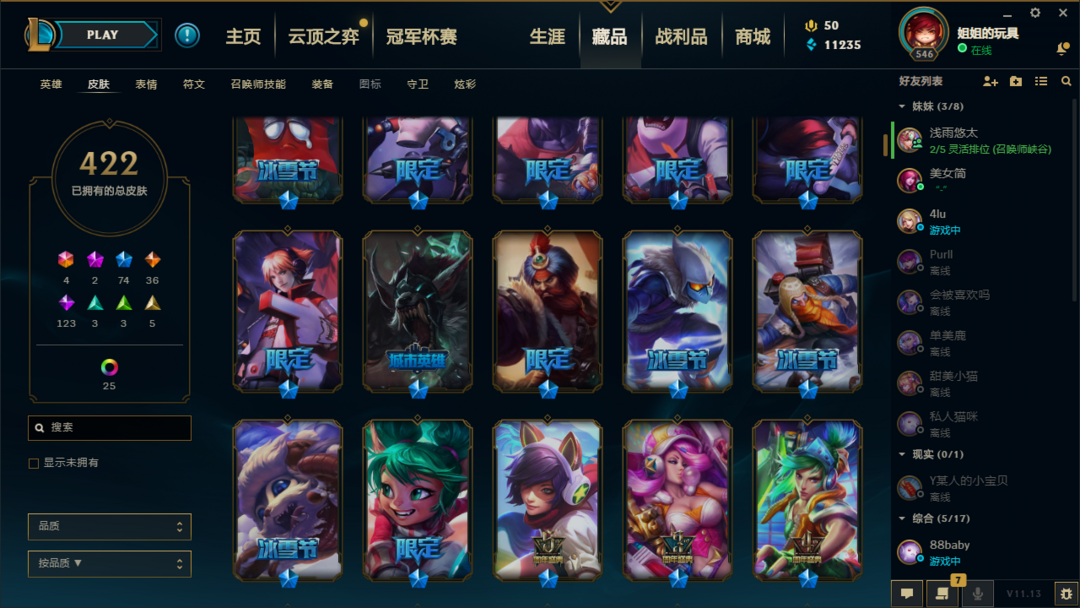The image size is (1080, 608).
Task: Switch to the 英雄 tab
Action: pyautogui.click(x=51, y=84)
